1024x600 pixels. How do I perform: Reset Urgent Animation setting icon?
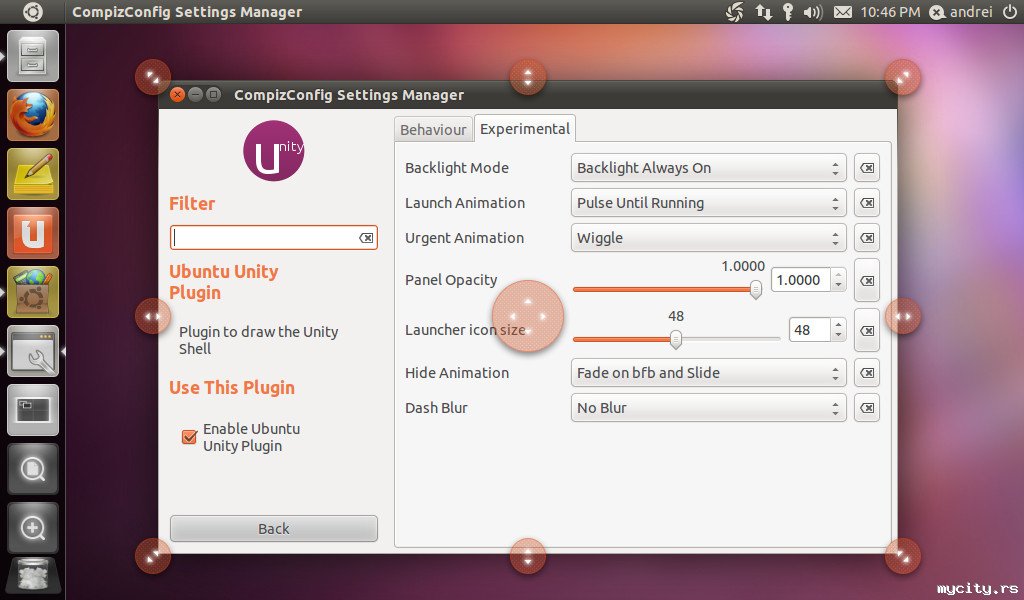867,238
